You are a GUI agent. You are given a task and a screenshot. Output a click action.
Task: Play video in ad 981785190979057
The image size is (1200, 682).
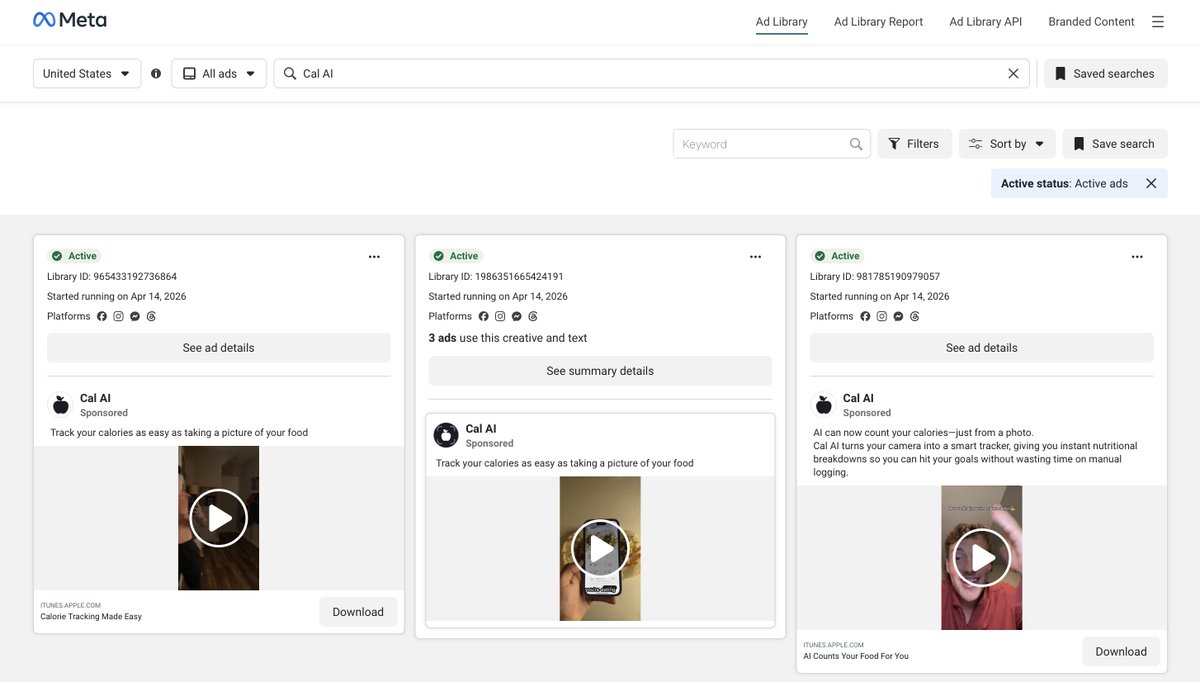(982, 558)
